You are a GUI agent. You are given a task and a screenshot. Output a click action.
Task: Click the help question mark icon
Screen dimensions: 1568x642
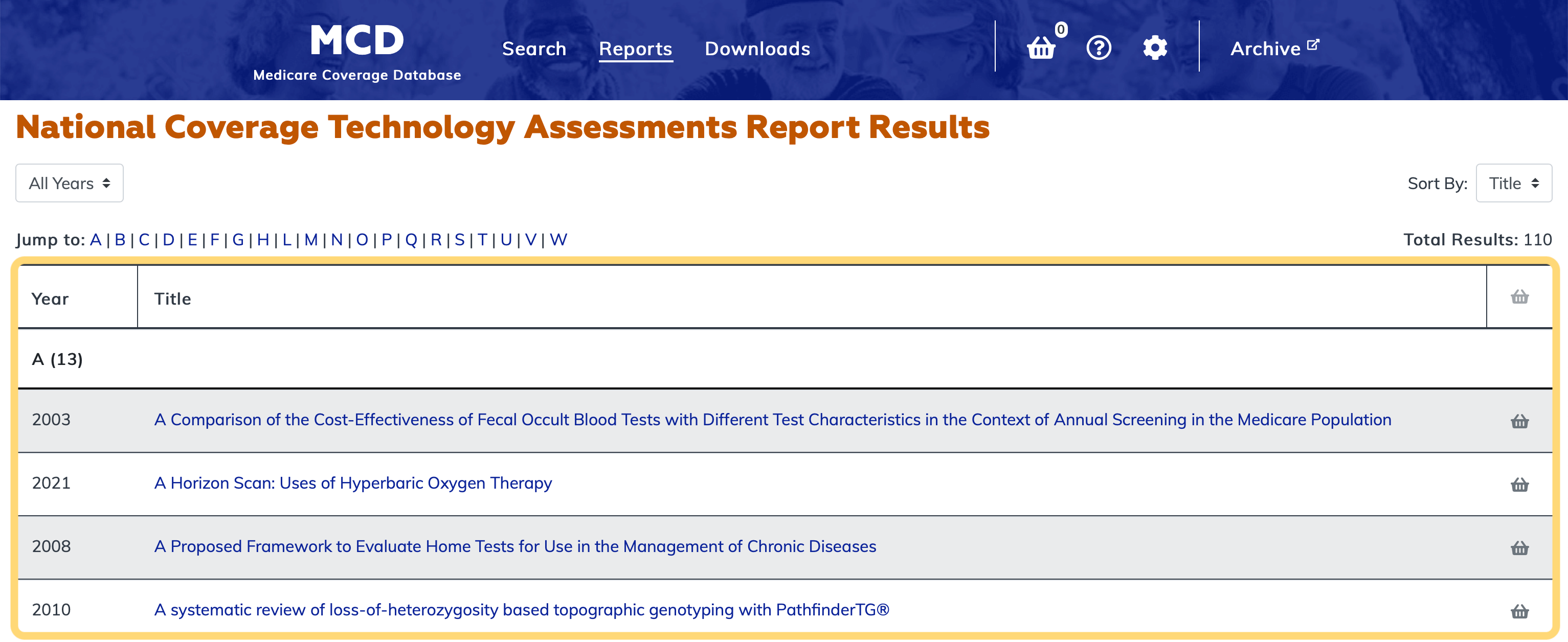pos(1098,48)
